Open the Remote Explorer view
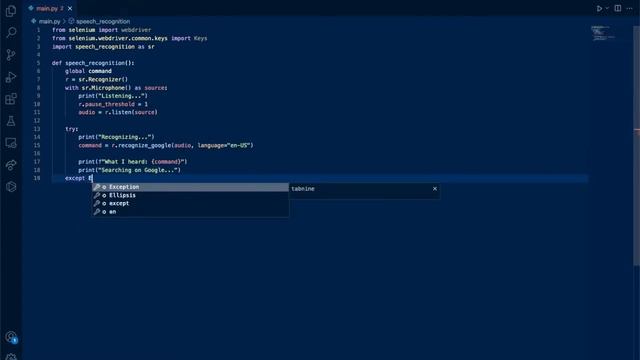 tap(11, 143)
